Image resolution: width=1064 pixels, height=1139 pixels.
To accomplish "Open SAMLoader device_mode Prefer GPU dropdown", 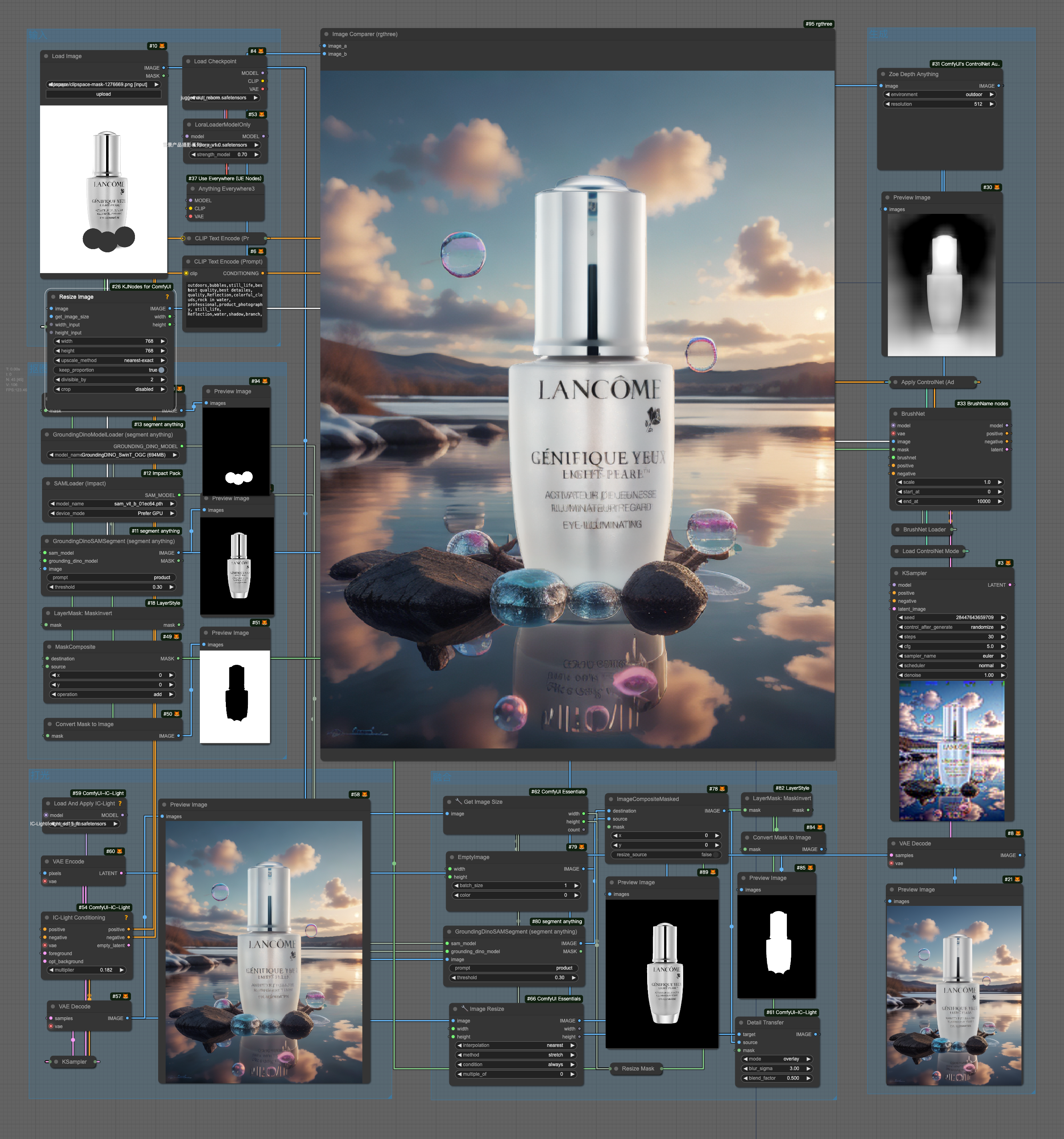I will (x=112, y=513).
